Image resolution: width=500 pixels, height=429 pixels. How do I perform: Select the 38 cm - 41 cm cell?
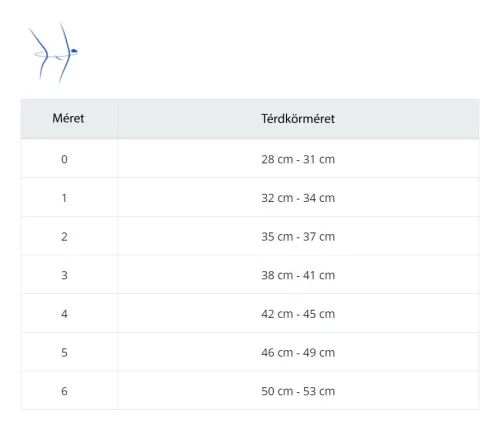[x=298, y=275]
